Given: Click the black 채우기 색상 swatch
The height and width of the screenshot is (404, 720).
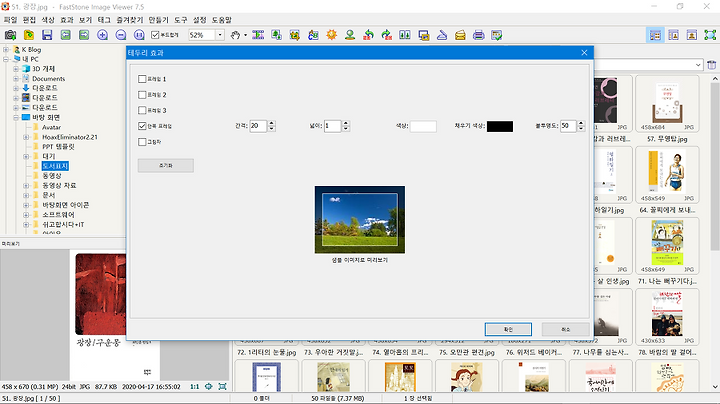Looking at the screenshot, I should click(500, 126).
